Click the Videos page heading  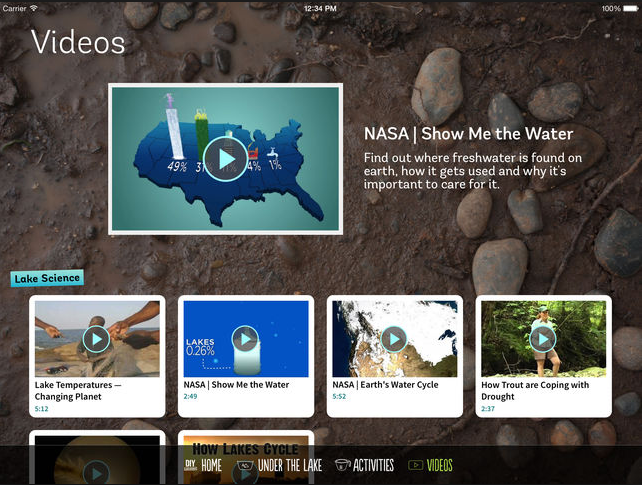point(78,42)
